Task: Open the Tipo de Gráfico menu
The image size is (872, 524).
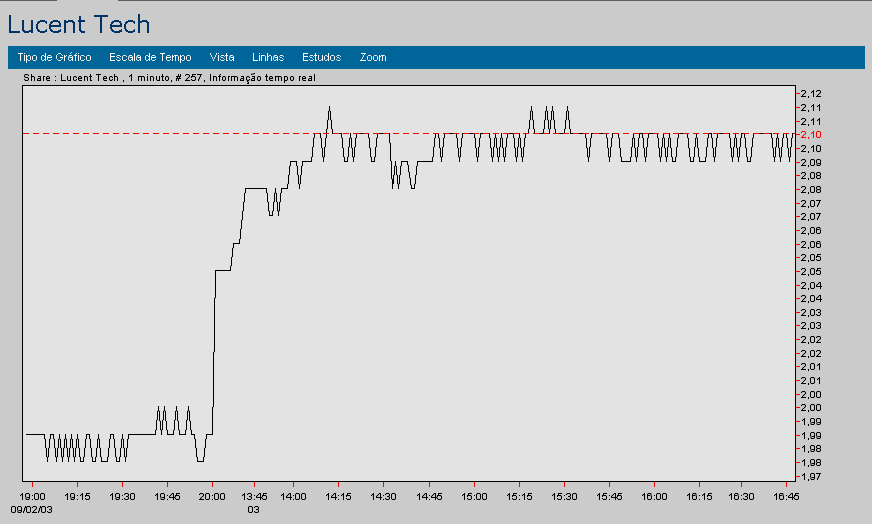Action: pyautogui.click(x=54, y=57)
